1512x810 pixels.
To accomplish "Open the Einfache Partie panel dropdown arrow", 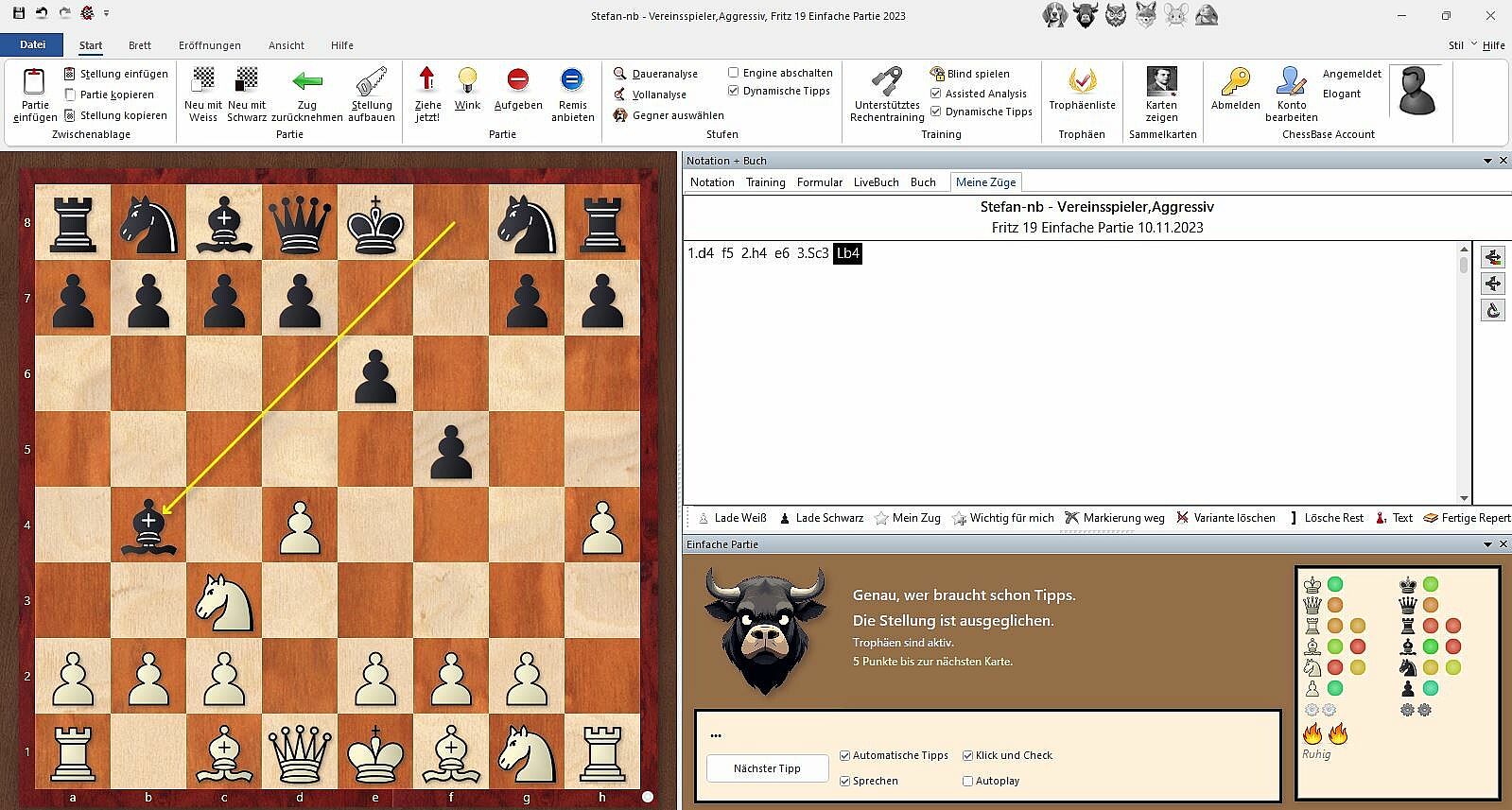I will (x=1486, y=544).
